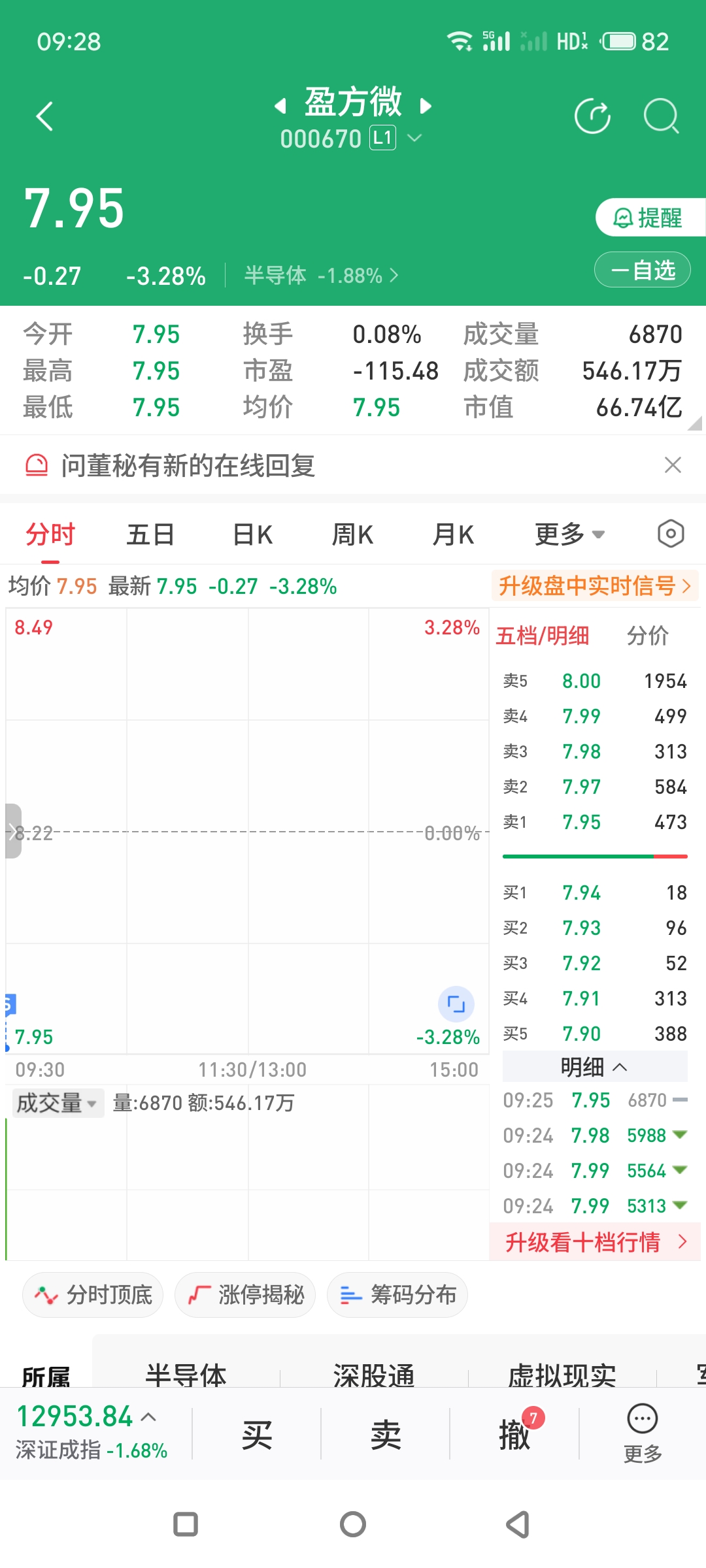Open 升级盘中实时信号 promotion
The width and height of the screenshot is (706, 1568).
pos(595,585)
